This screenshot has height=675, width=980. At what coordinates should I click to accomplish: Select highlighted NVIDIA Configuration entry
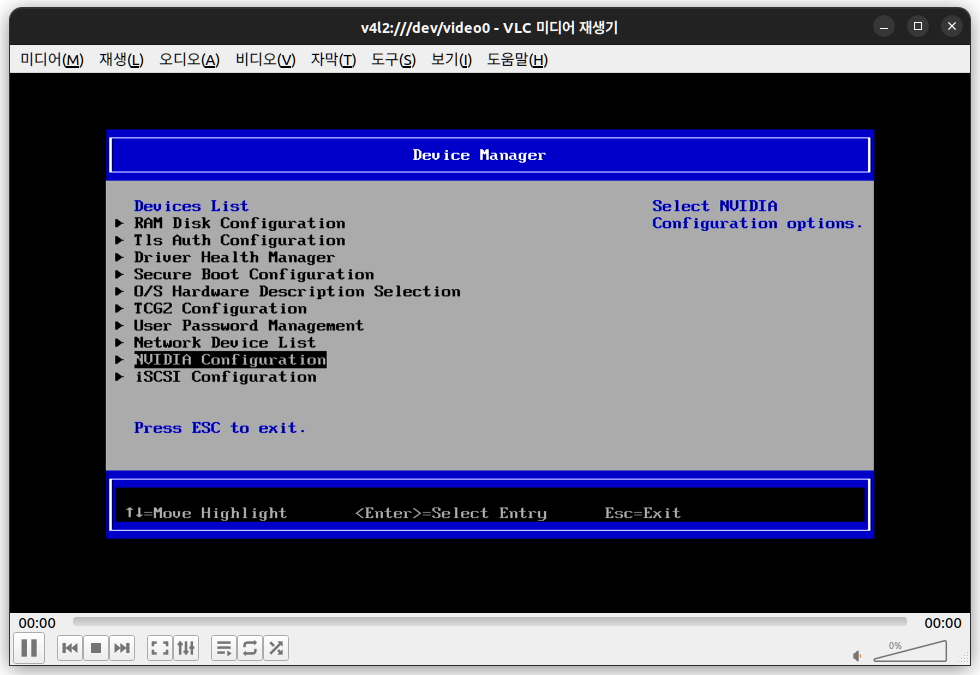click(230, 359)
